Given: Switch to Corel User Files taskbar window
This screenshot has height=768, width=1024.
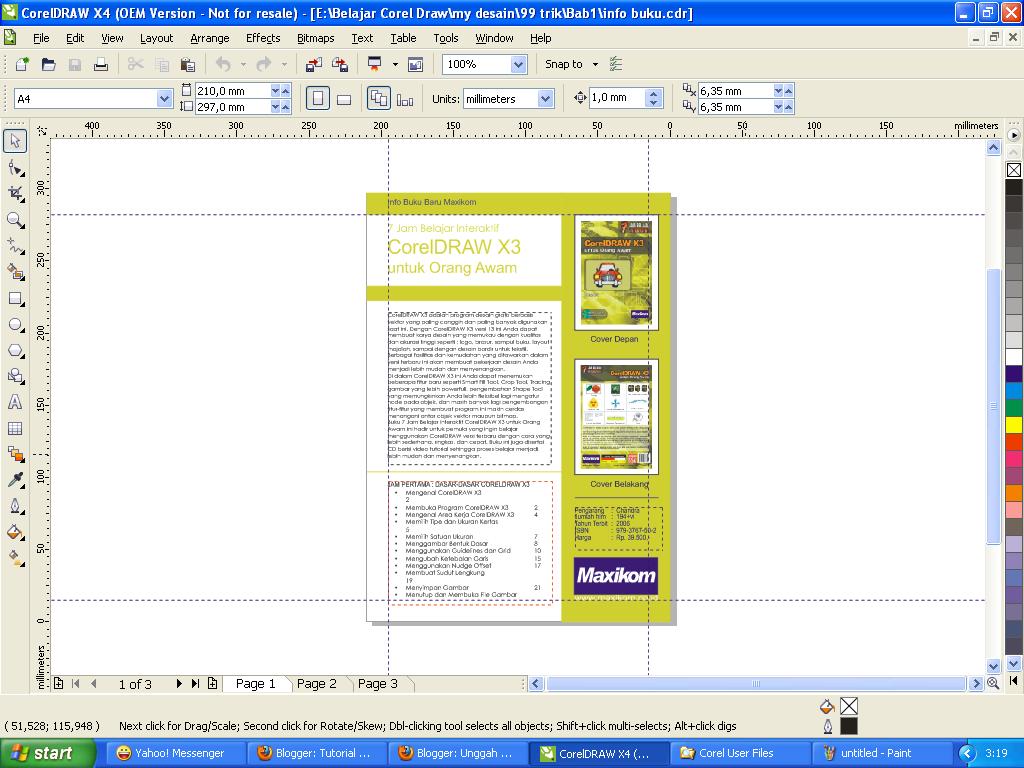Looking at the screenshot, I should pos(740,753).
